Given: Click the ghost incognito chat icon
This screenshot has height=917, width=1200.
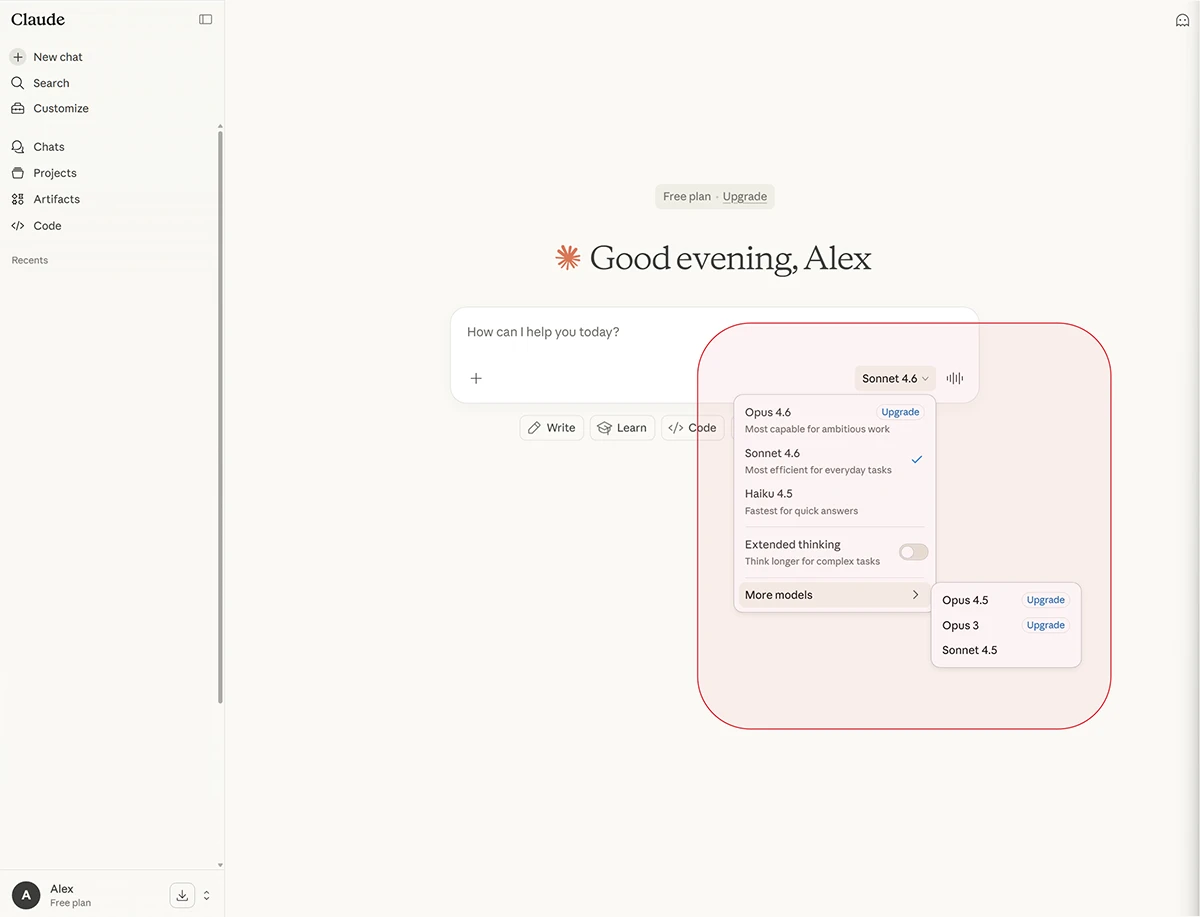Looking at the screenshot, I should (1182, 20).
